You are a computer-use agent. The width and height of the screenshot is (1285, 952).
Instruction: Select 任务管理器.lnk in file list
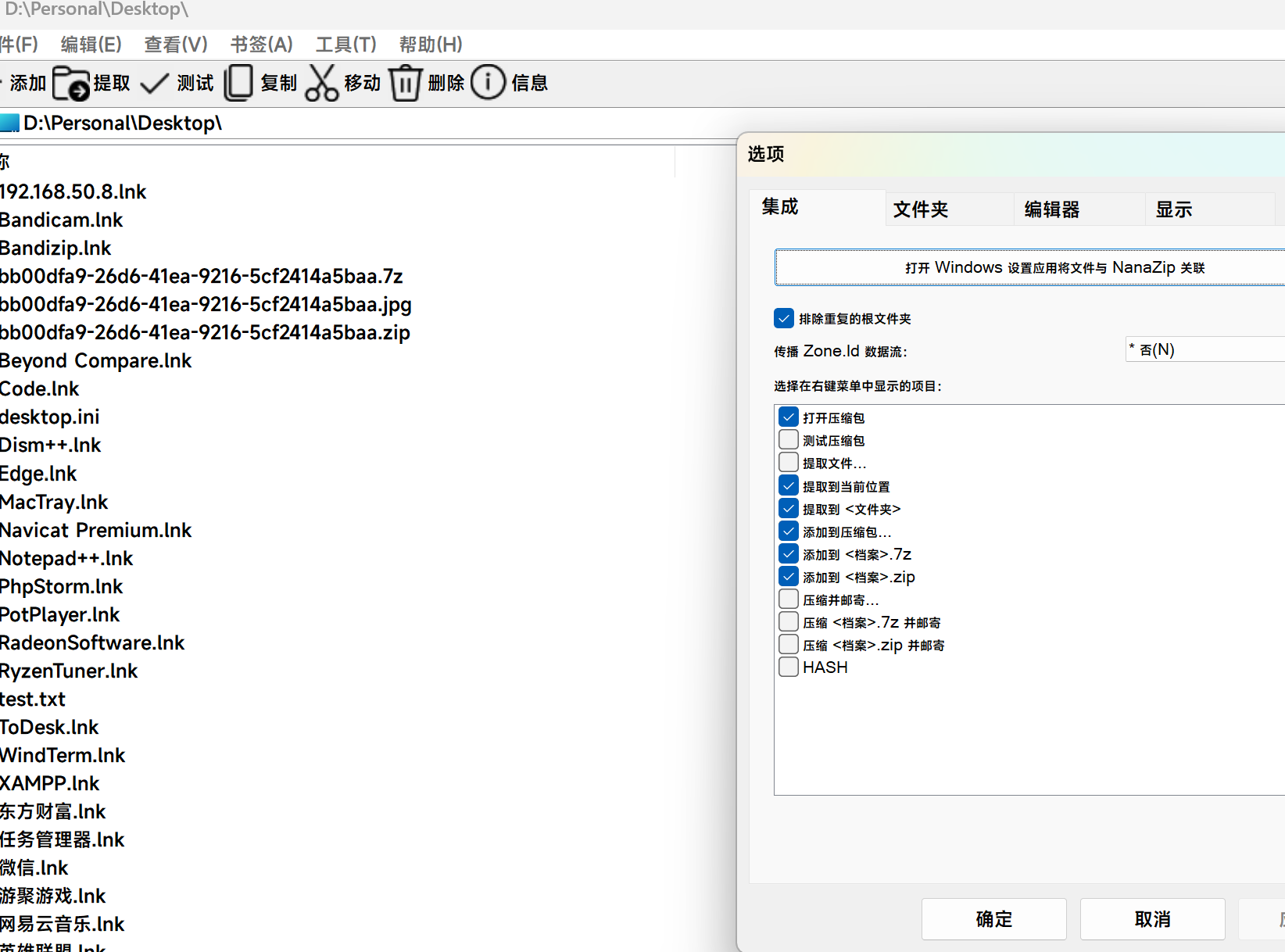(x=63, y=839)
